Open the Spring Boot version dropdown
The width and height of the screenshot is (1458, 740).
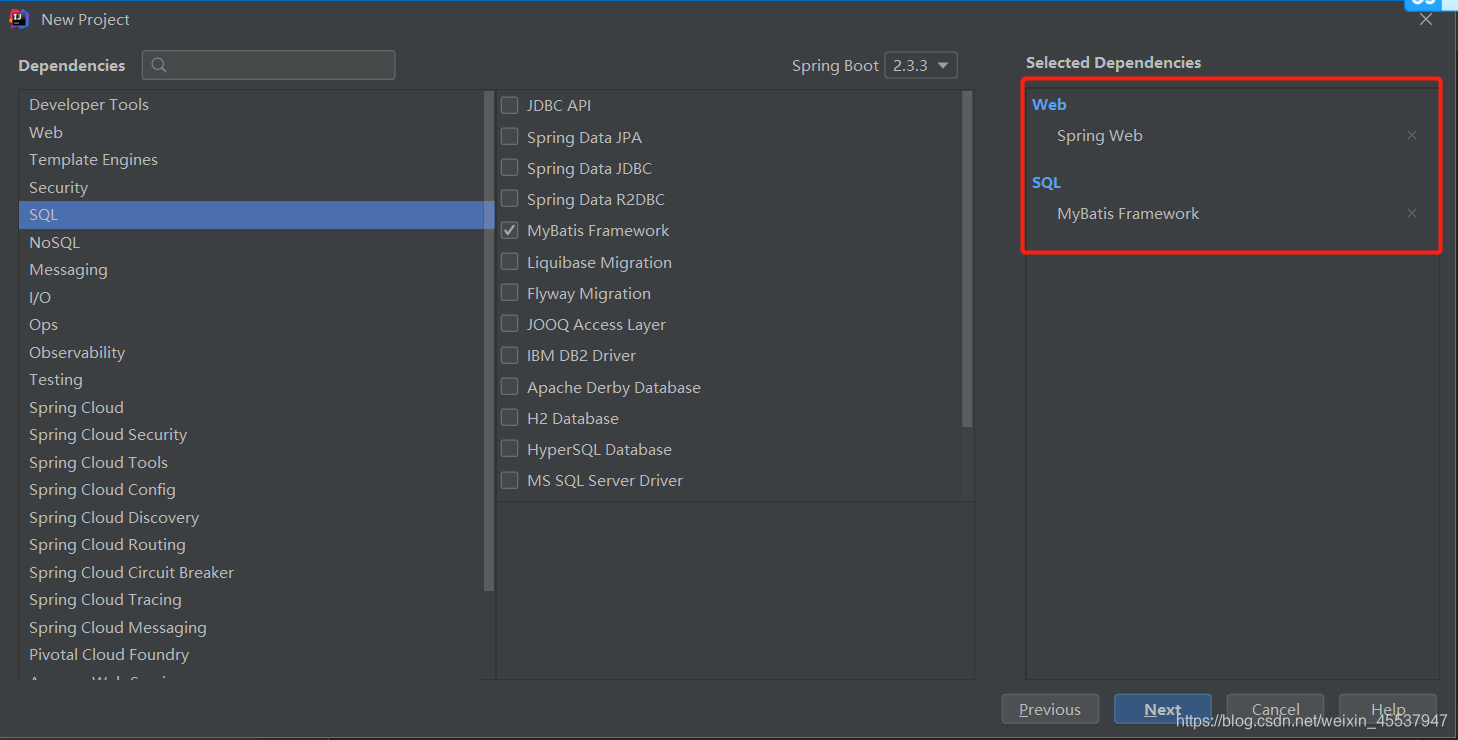(921, 65)
